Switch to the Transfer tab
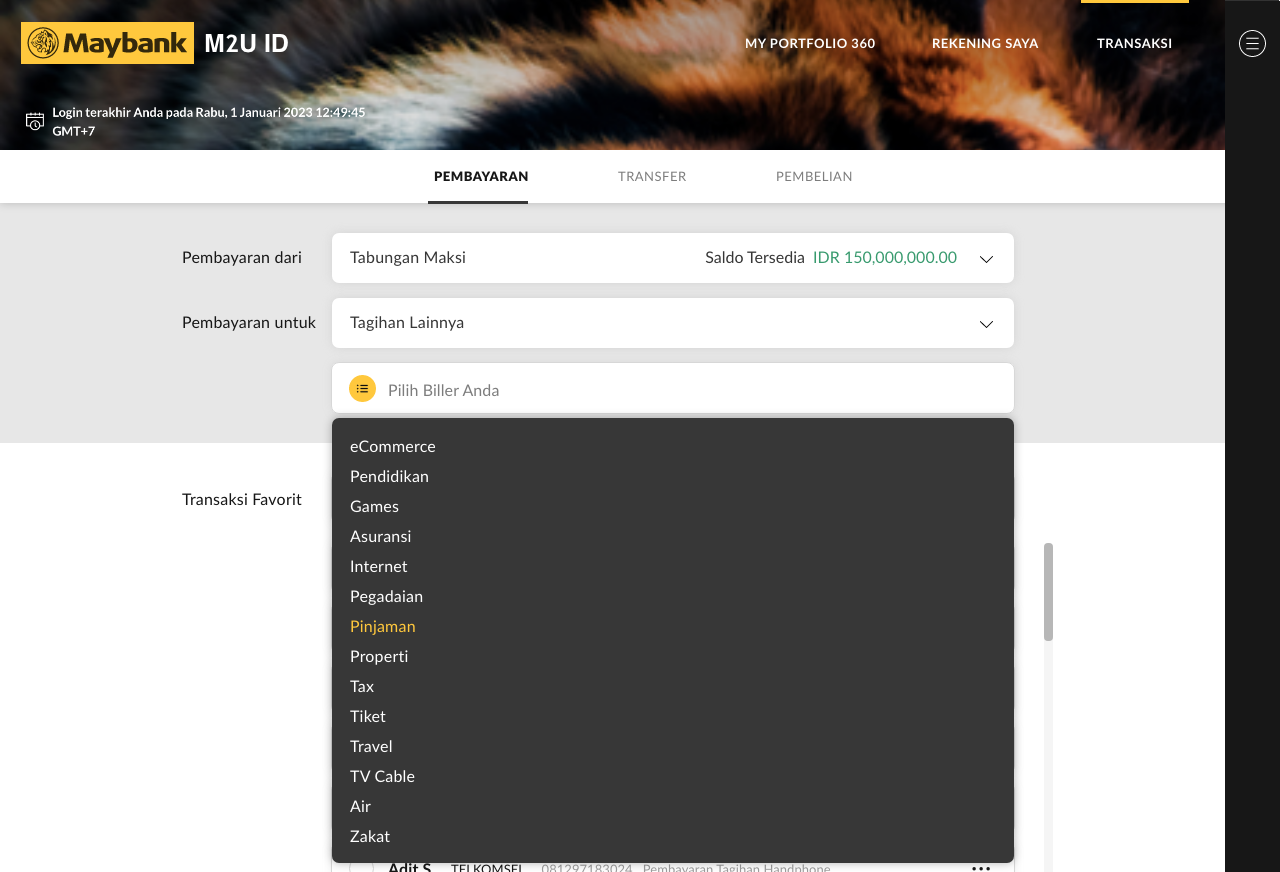 coord(652,177)
